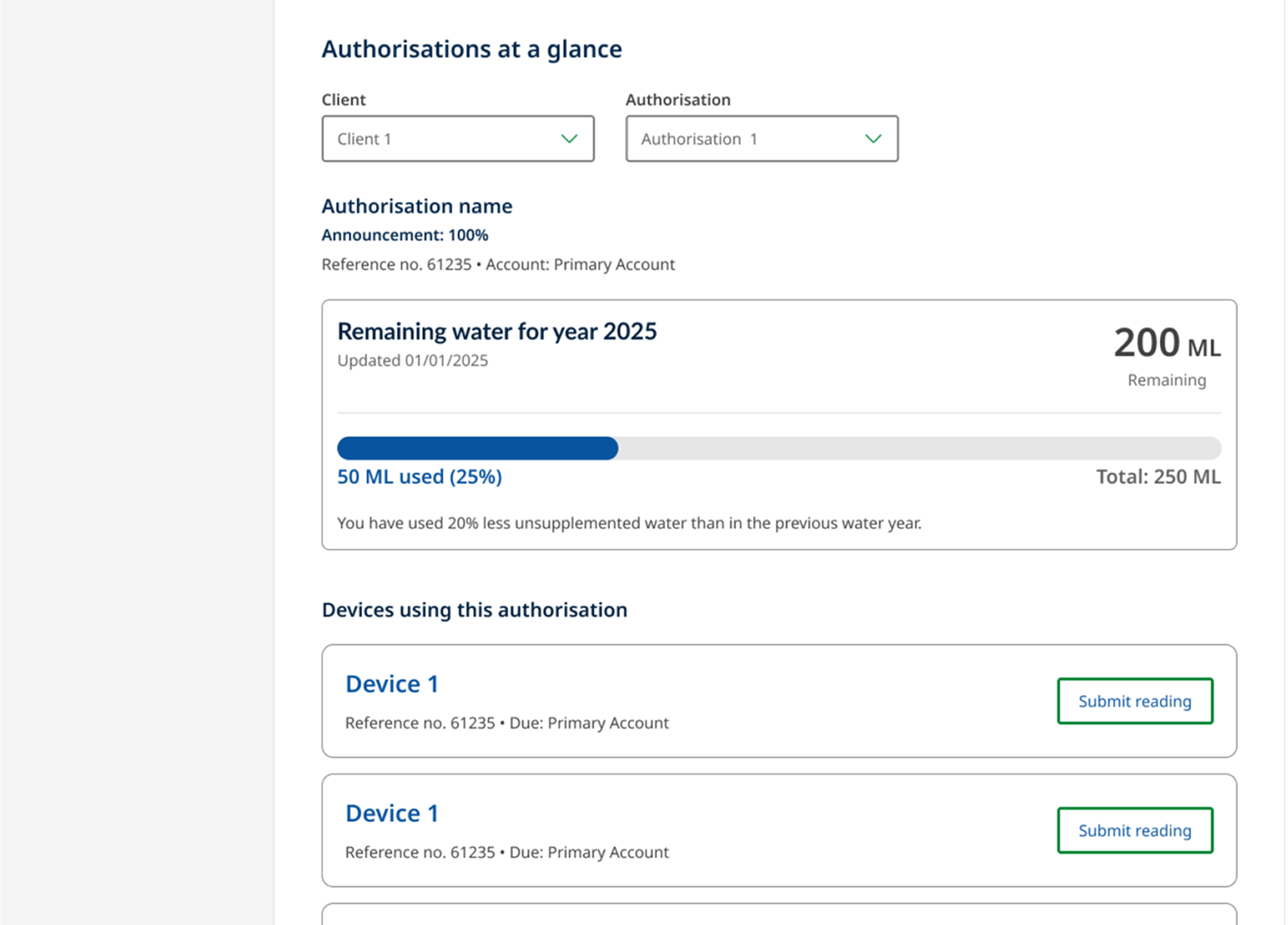Viewport: 1288px width, 925px height.
Task: Click the 'Total: 250 ML' text
Action: coord(1158,477)
